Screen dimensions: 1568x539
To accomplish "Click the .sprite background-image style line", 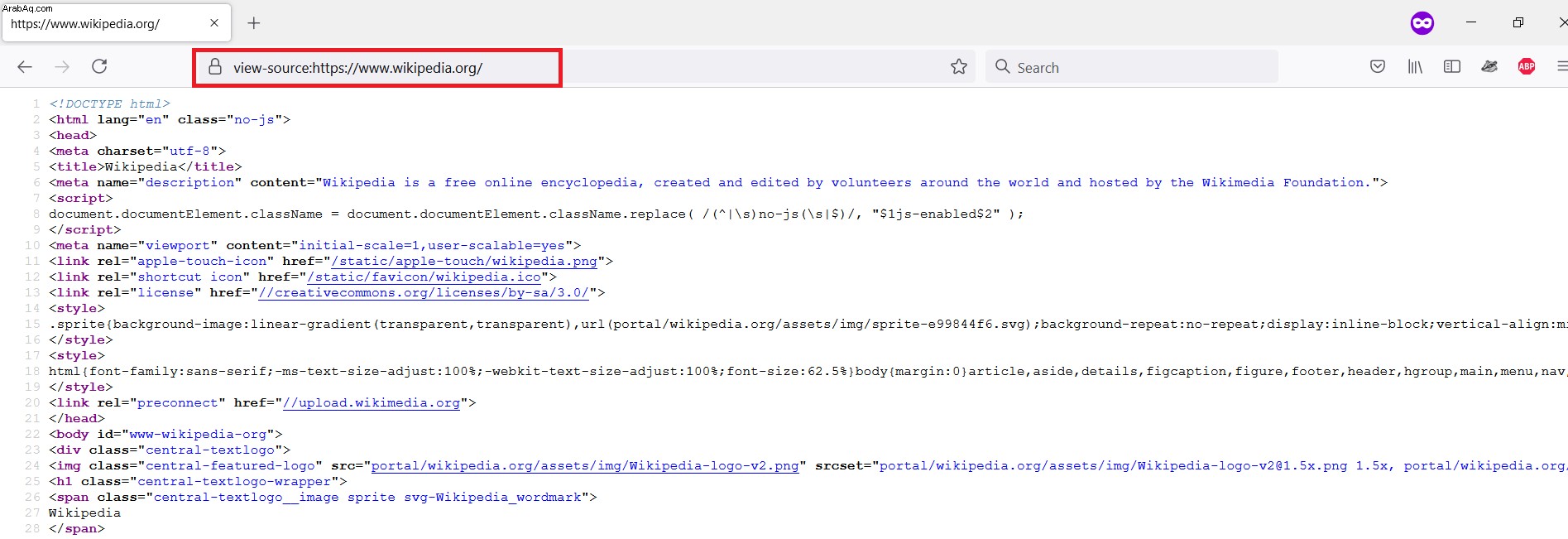I will pos(808,324).
